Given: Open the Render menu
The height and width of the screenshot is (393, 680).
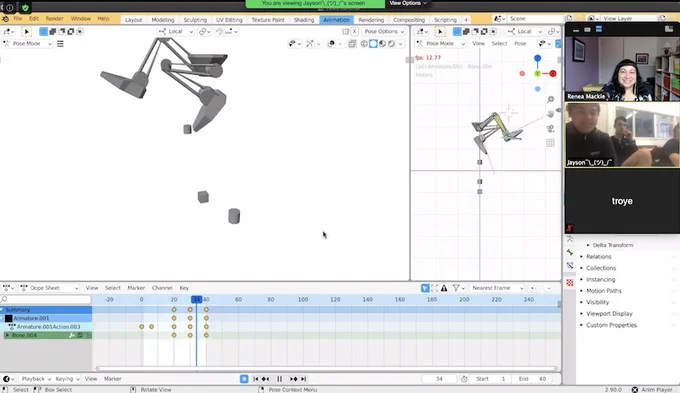Looking at the screenshot, I should (55, 19).
